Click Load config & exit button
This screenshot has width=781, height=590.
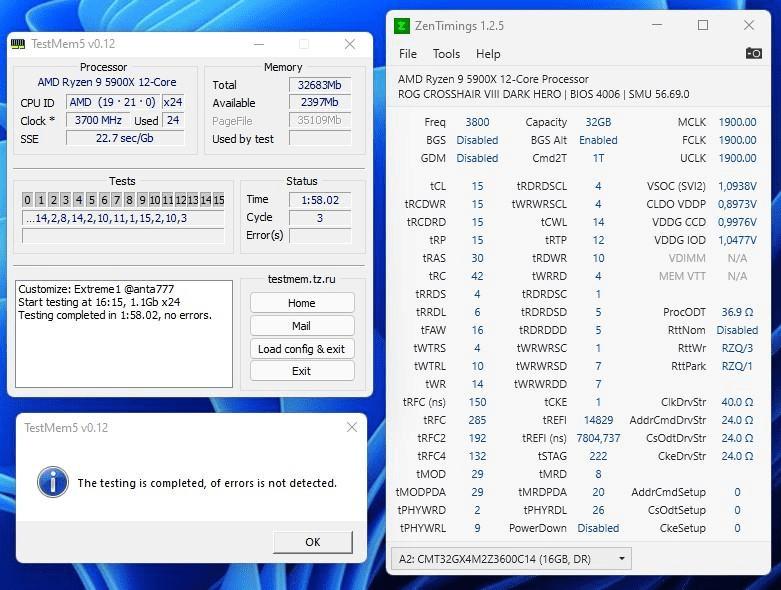click(302, 349)
